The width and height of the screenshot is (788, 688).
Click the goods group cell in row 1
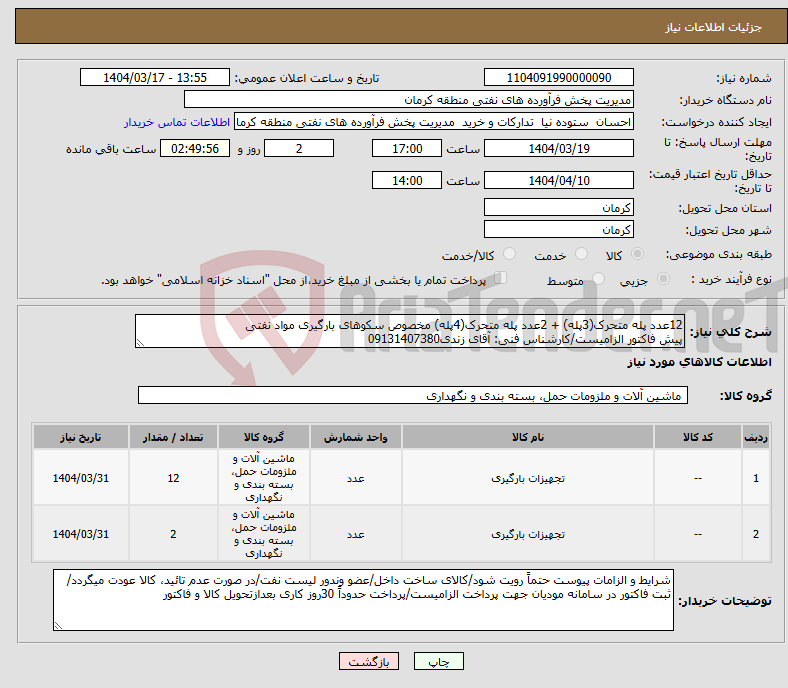tap(264, 477)
